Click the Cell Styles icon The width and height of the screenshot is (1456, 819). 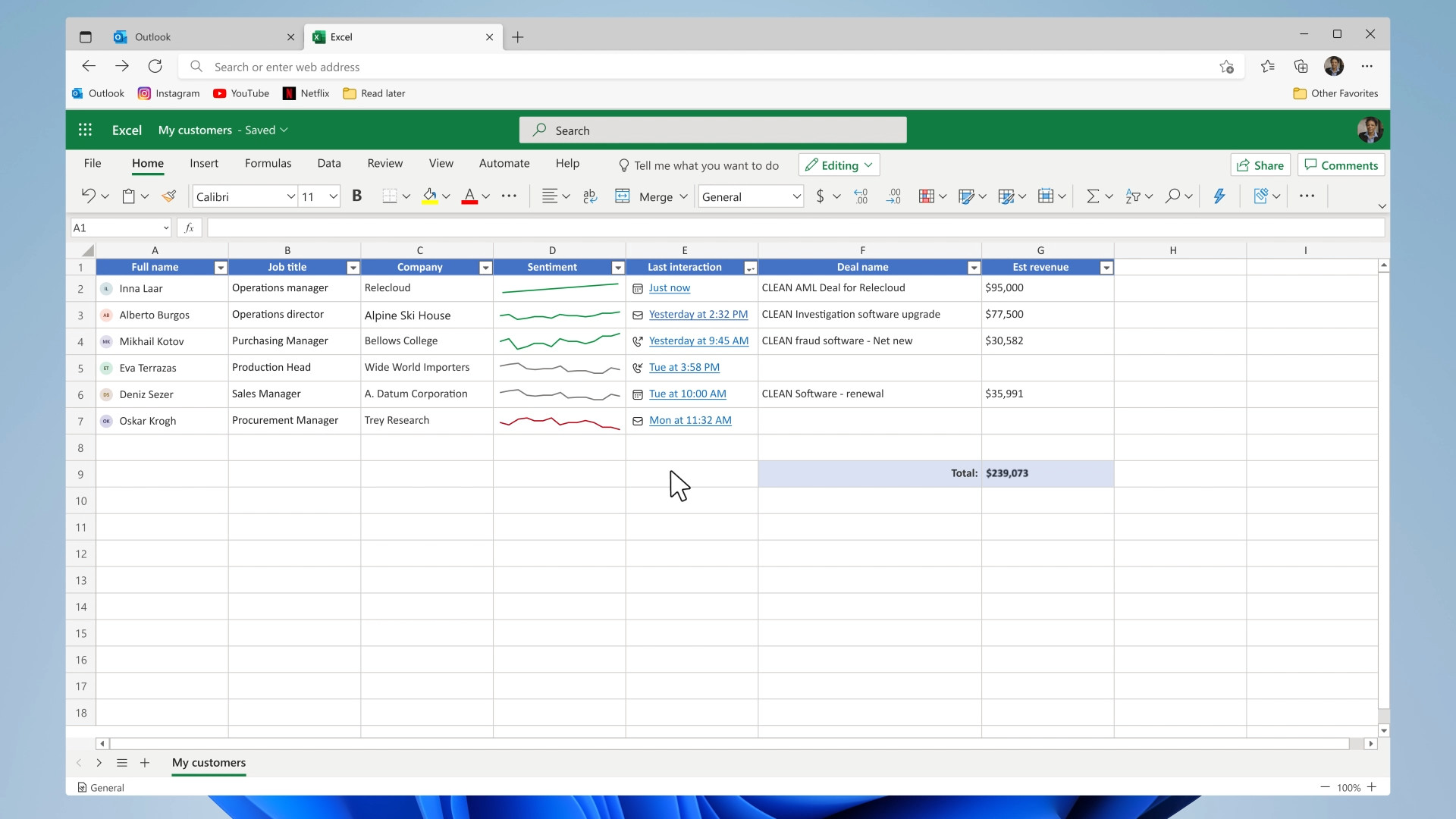click(965, 196)
